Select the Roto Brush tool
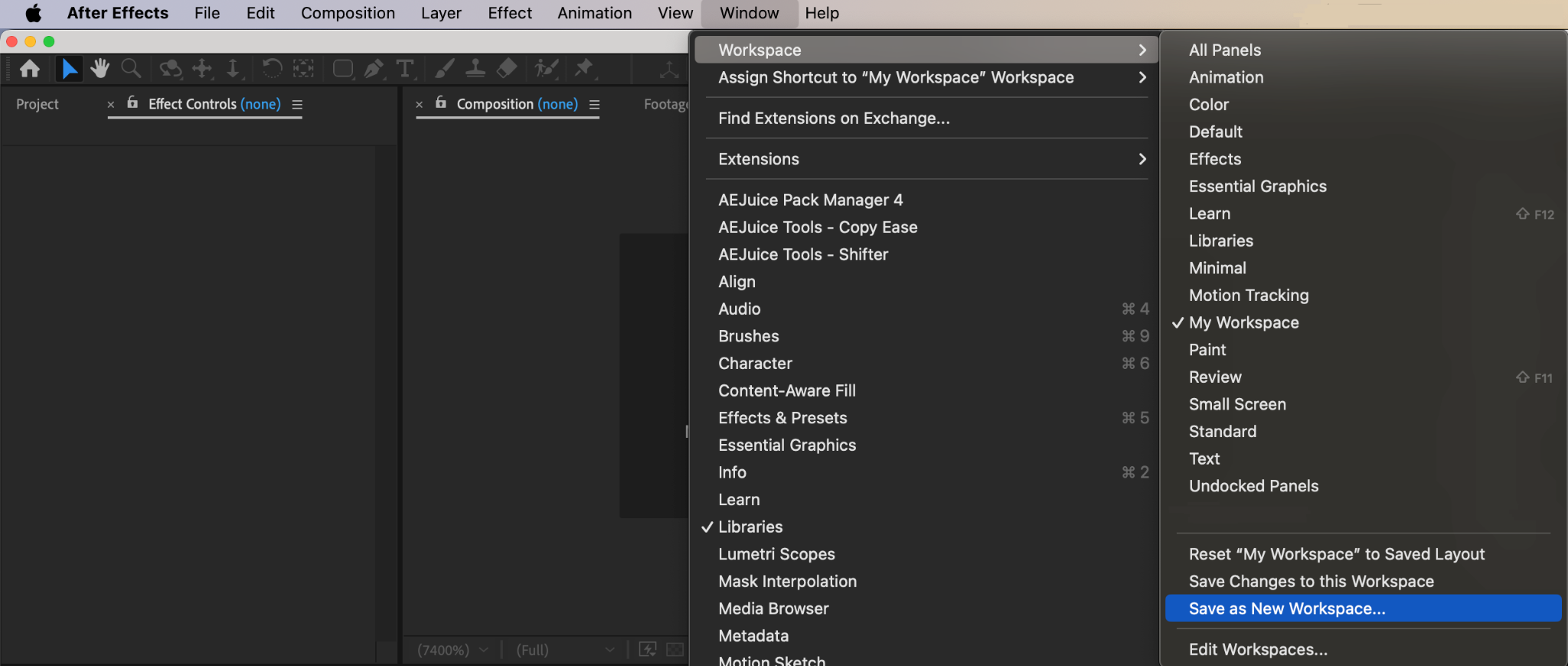The width and height of the screenshot is (1568, 666). (546, 69)
